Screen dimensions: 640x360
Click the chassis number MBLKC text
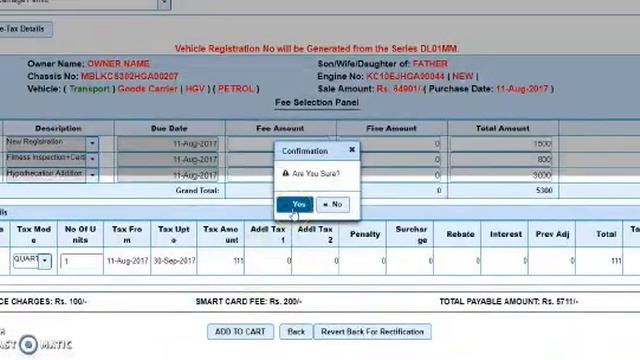click(129, 76)
